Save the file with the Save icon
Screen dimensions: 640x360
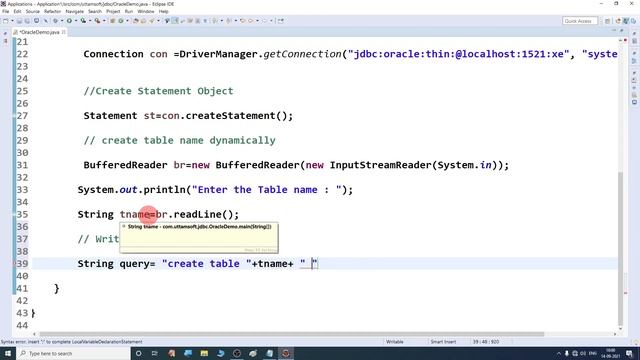(20, 21)
